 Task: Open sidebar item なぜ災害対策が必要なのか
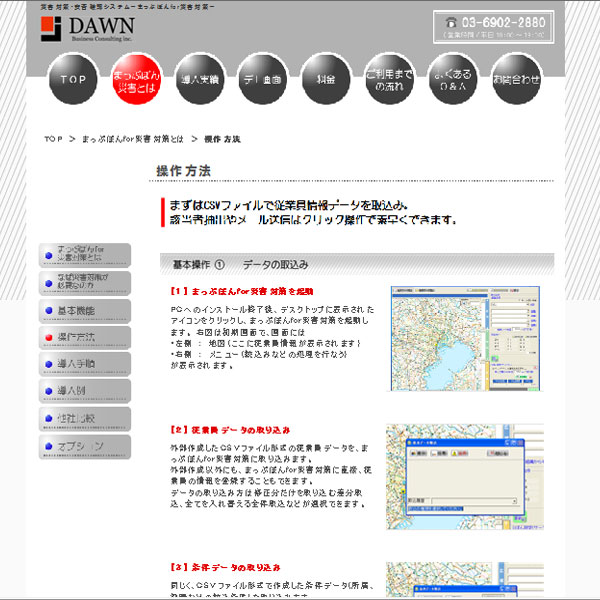coord(85,283)
